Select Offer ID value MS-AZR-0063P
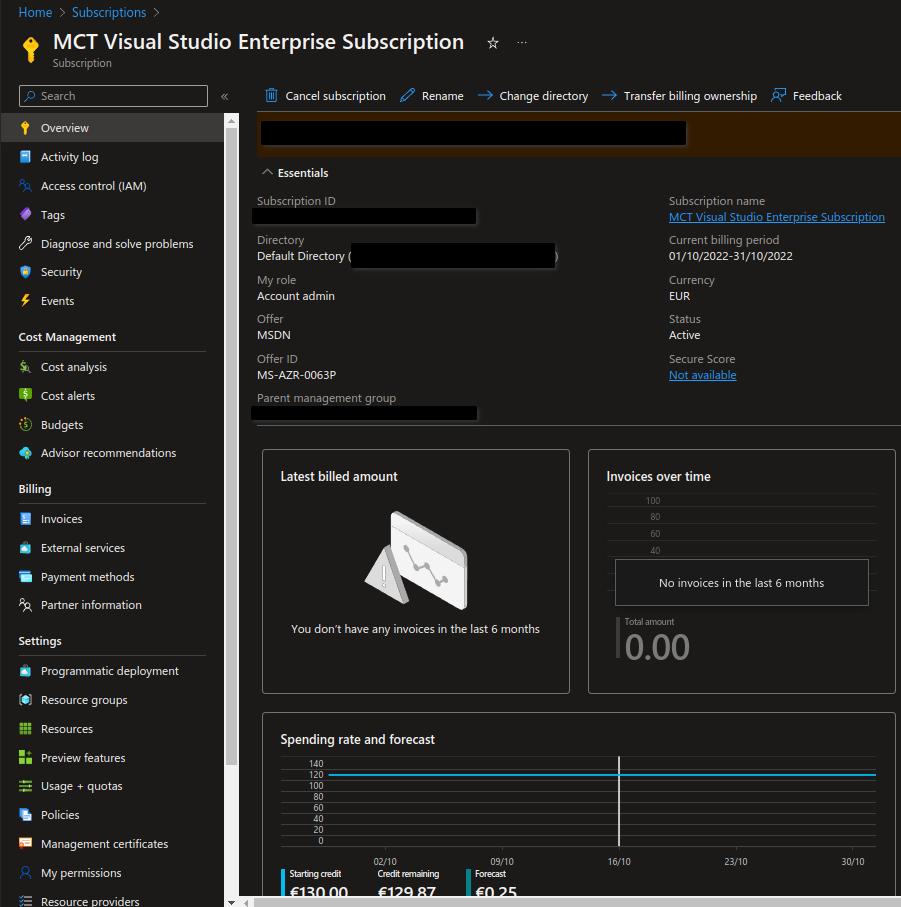The width and height of the screenshot is (901, 907). pyautogui.click(x=297, y=375)
